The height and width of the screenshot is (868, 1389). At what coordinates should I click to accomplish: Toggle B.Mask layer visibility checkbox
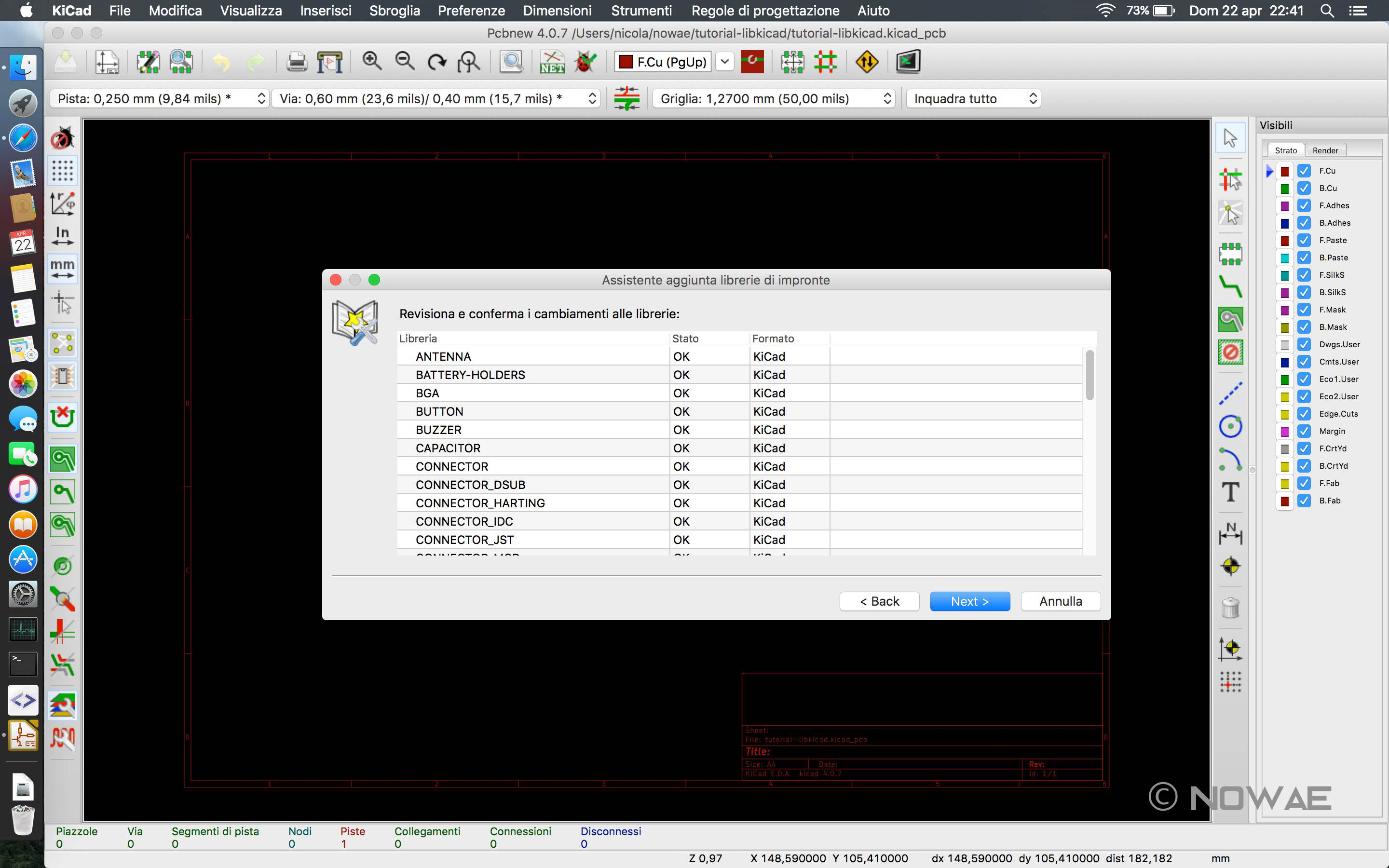[x=1304, y=327]
